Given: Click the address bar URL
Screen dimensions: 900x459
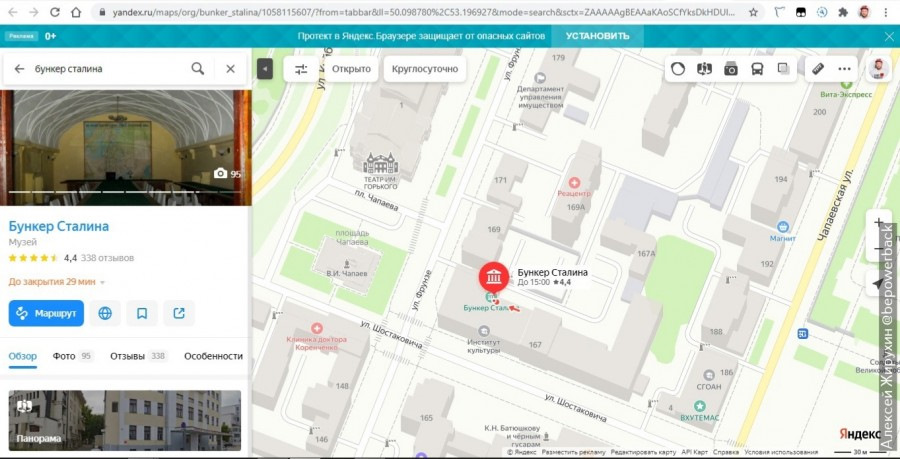Looking at the screenshot, I should (x=422, y=12).
